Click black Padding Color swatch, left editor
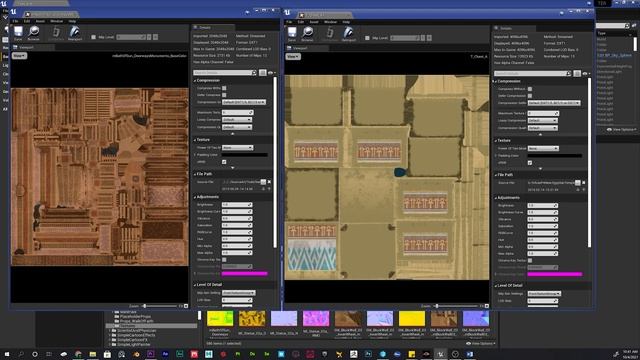 [244, 155]
